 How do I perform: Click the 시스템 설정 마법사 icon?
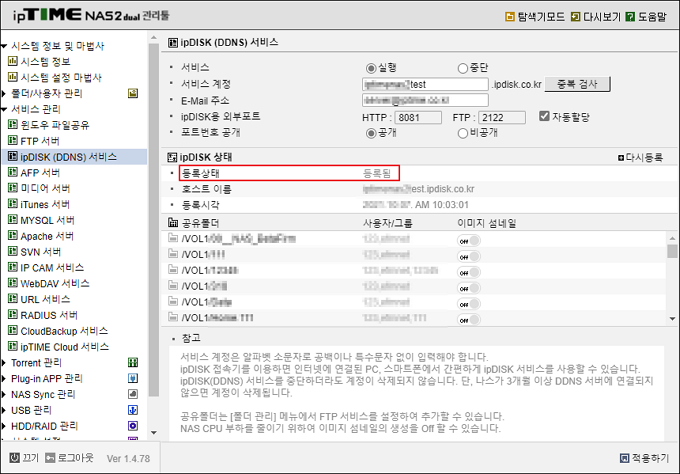click(13, 77)
